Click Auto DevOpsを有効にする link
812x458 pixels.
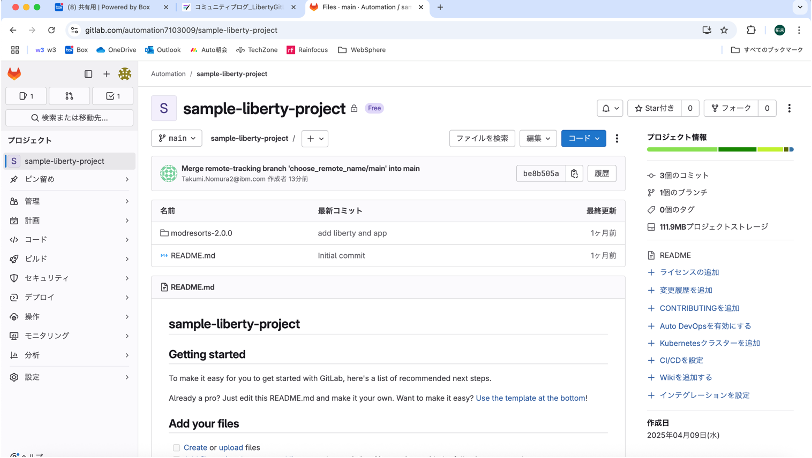pyautogui.click(x=705, y=326)
